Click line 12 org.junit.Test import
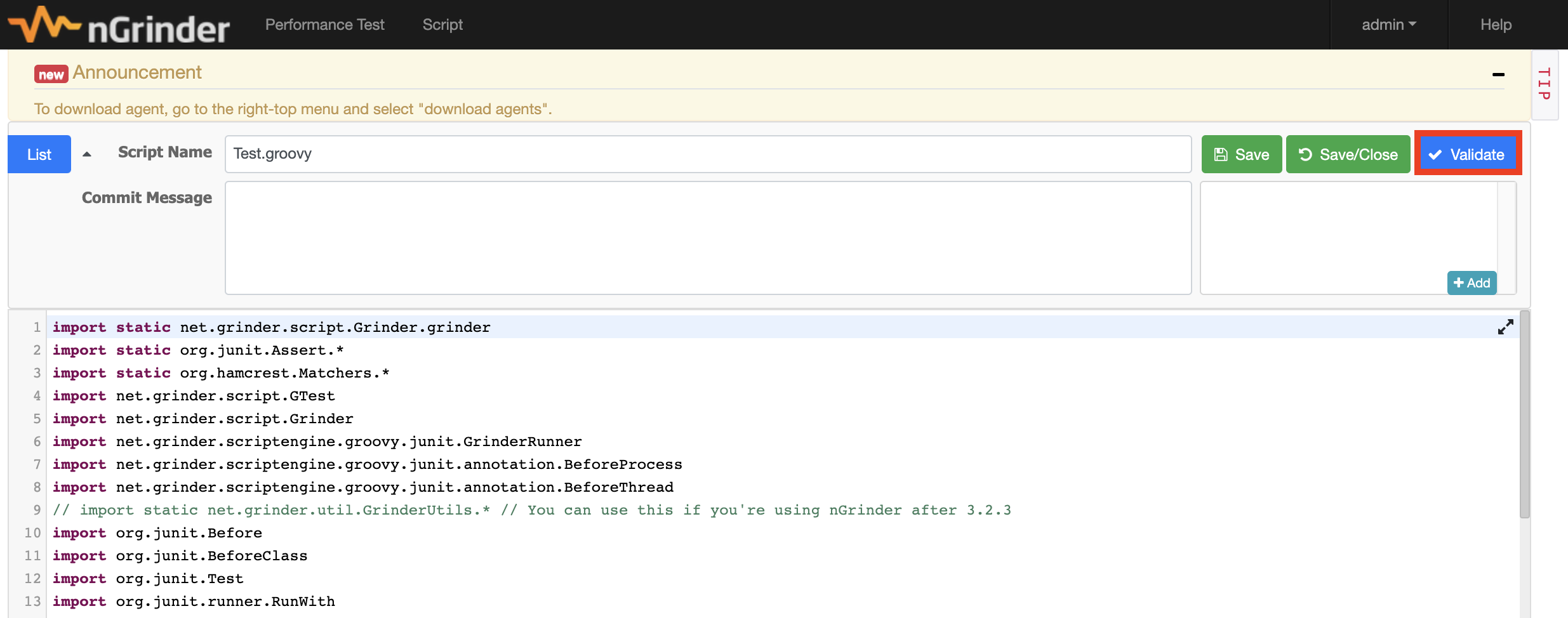Screen dimensions: 1568x618 pyautogui.click(x=148, y=579)
